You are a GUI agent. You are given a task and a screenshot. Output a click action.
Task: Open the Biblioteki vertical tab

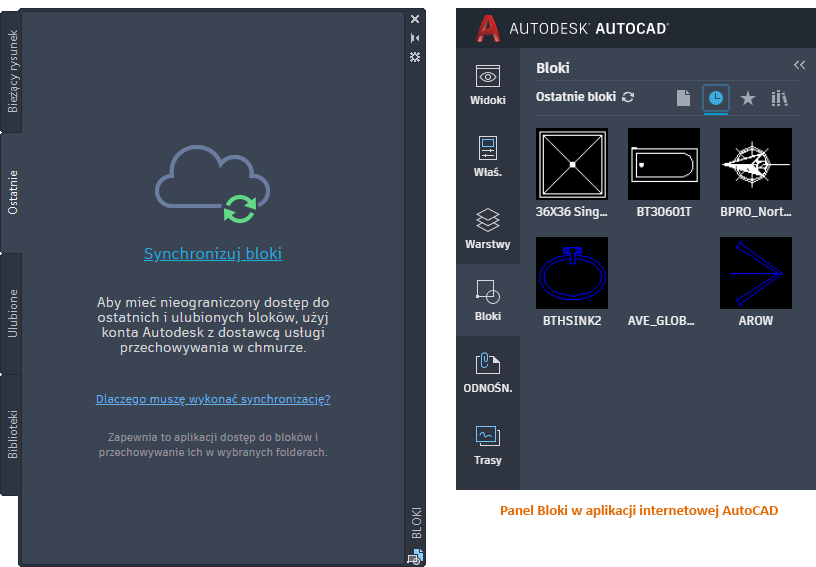(x=11, y=435)
